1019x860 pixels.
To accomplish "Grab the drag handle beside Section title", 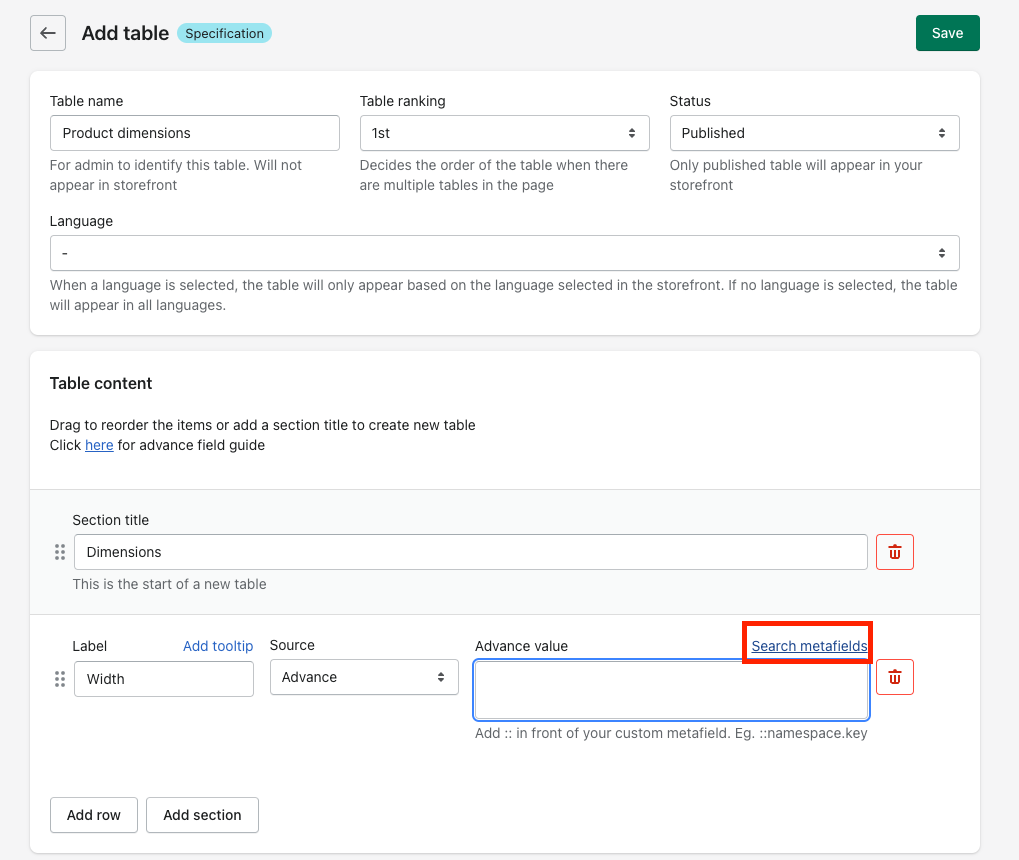I will [x=59, y=552].
